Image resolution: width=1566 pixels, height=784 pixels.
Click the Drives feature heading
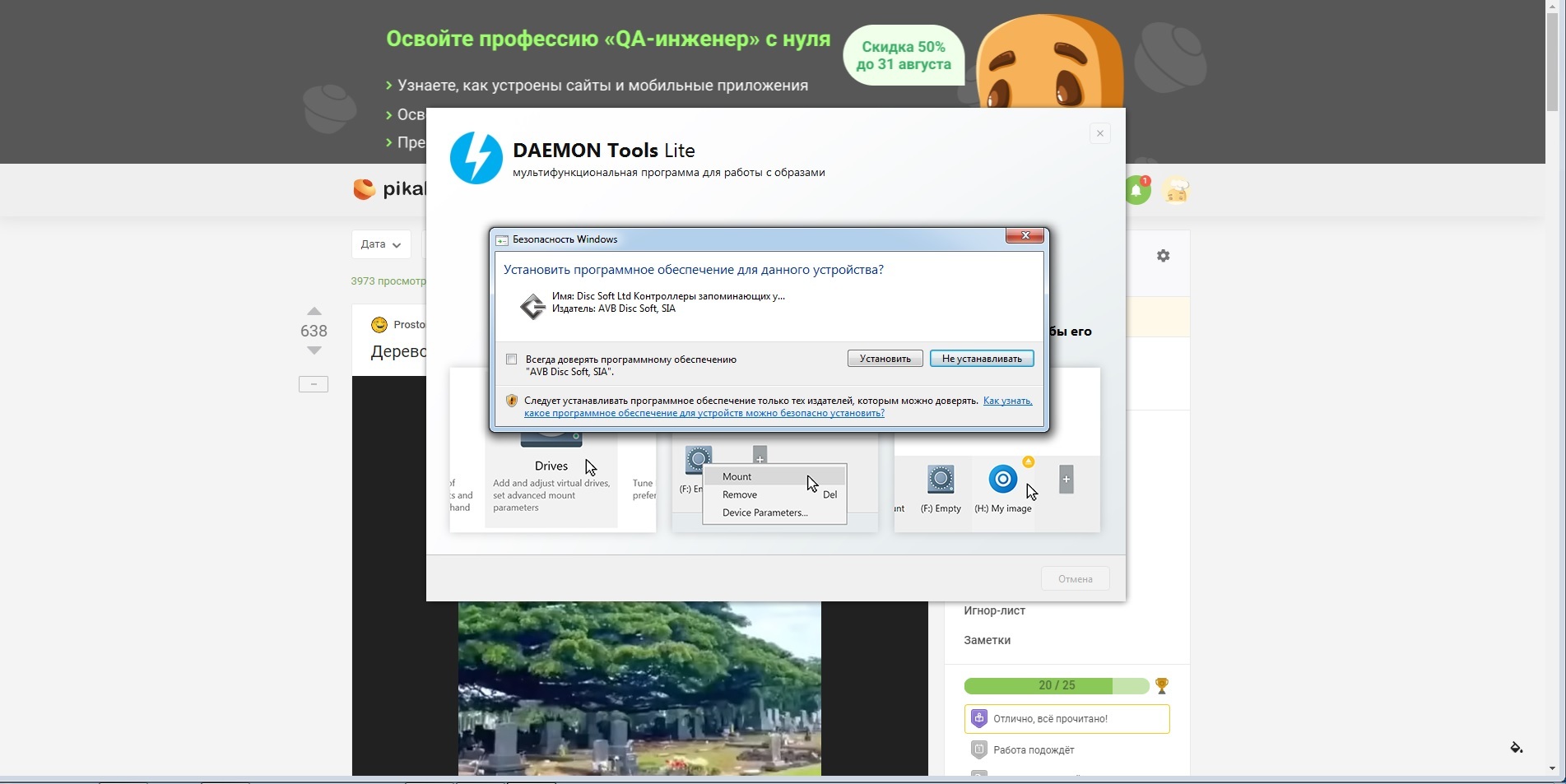pos(551,466)
